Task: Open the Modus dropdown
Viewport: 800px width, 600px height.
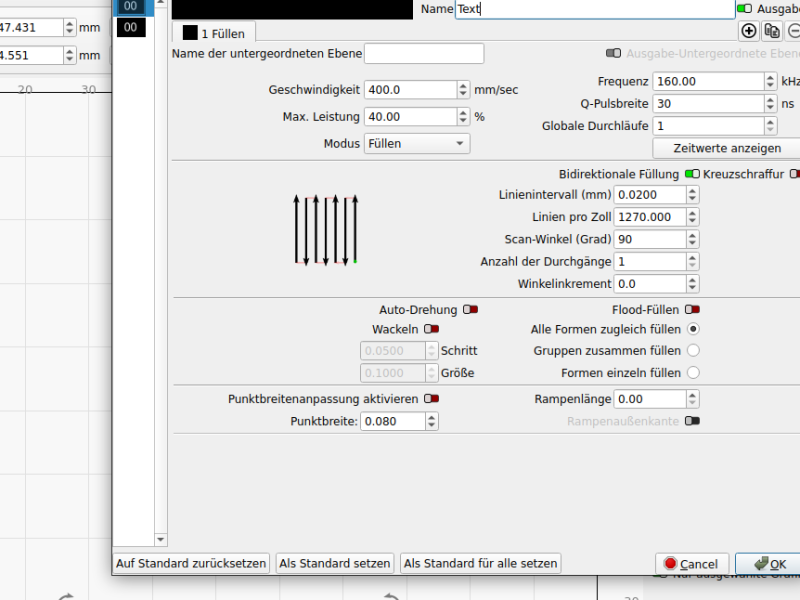Action: coord(417,144)
